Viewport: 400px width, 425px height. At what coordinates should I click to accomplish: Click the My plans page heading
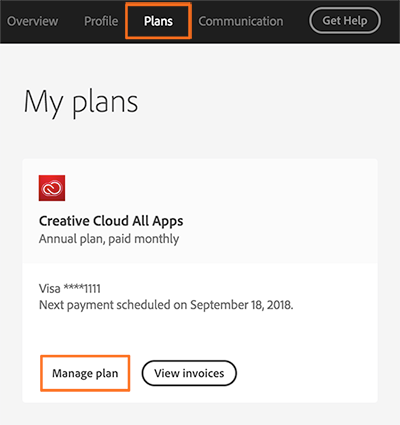click(x=81, y=102)
